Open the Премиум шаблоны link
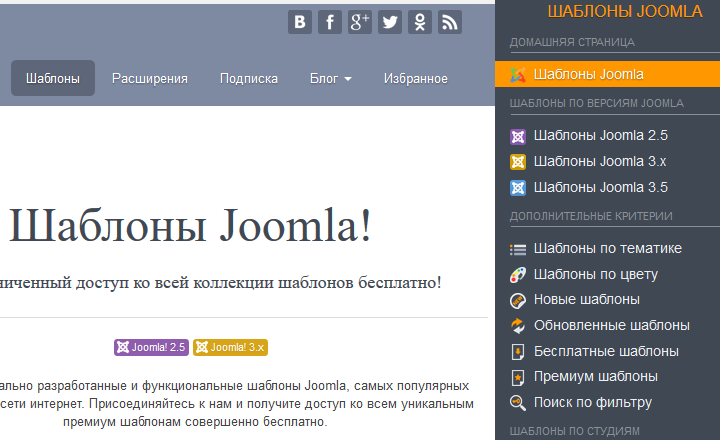Screen dimensions: 720x440 point(596,377)
